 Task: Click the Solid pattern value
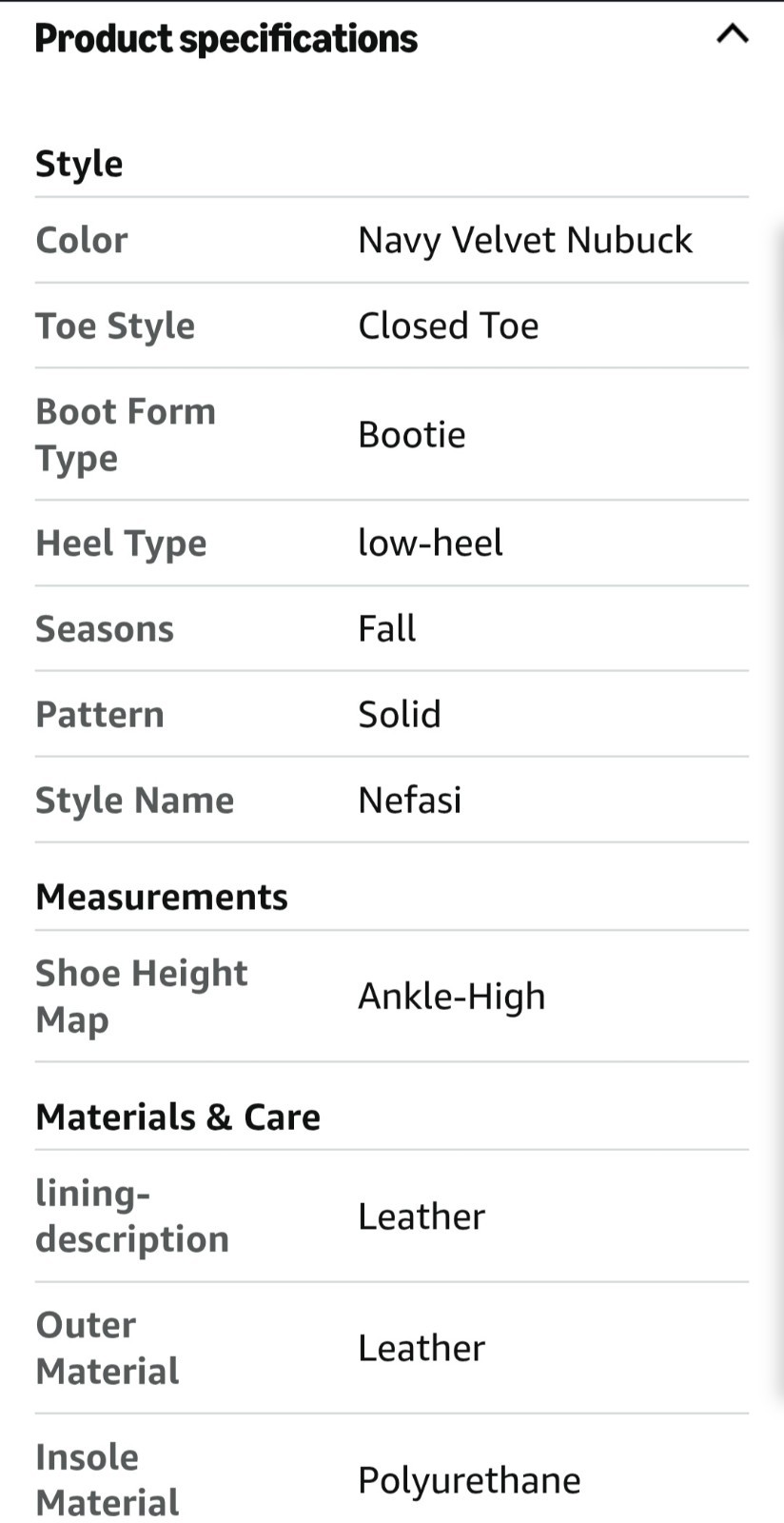point(400,714)
